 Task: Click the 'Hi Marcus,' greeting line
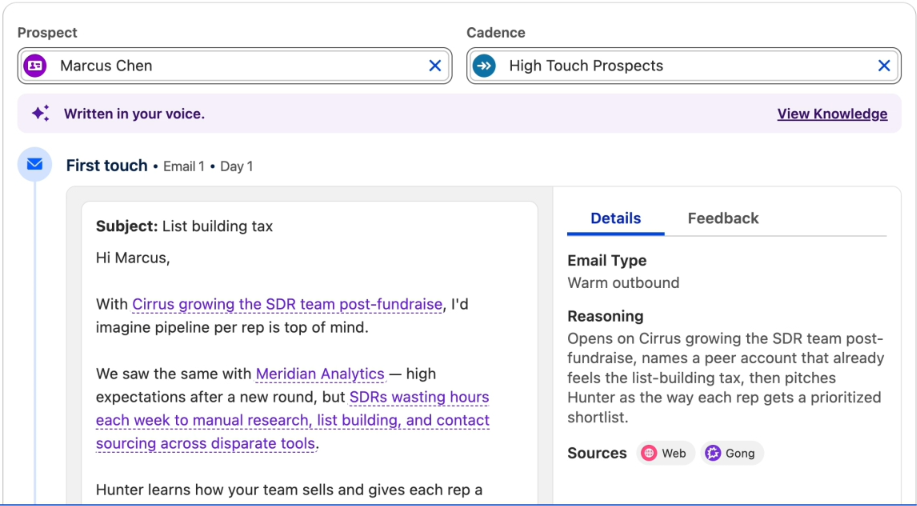pos(133,258)
